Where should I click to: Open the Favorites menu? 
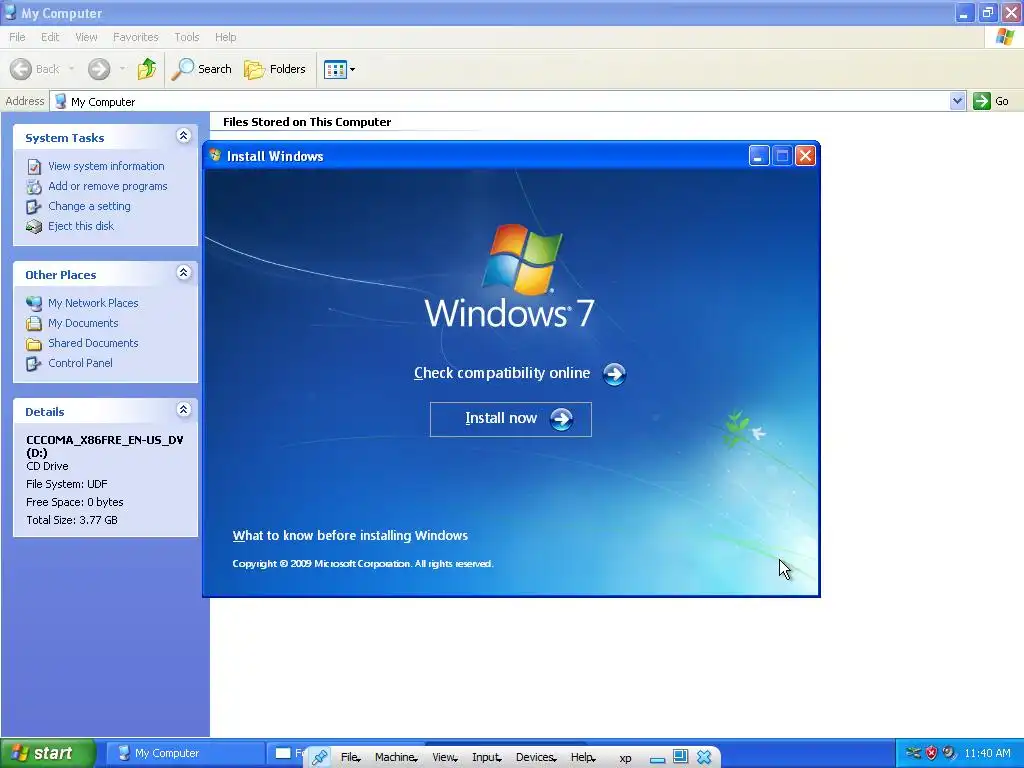[135, 37]
